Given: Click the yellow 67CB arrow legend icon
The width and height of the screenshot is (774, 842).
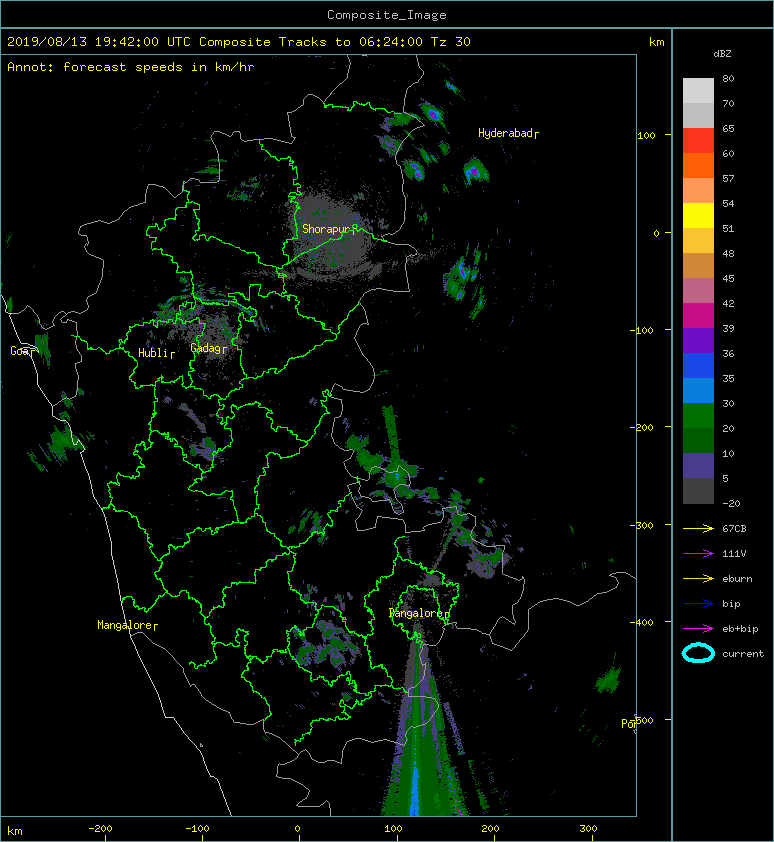Looking at the screenshot, I should point(698,528).
